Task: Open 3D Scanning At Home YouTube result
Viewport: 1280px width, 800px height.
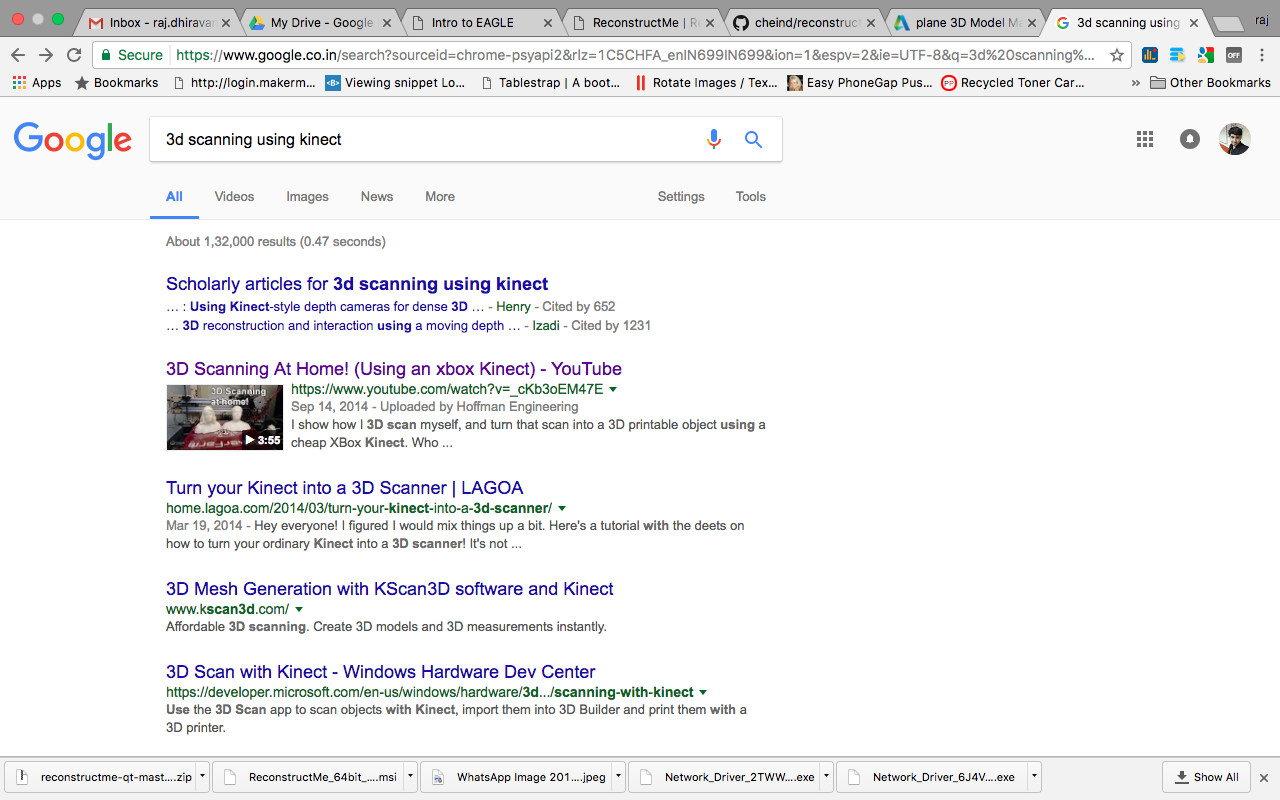Action: [394, 369]
